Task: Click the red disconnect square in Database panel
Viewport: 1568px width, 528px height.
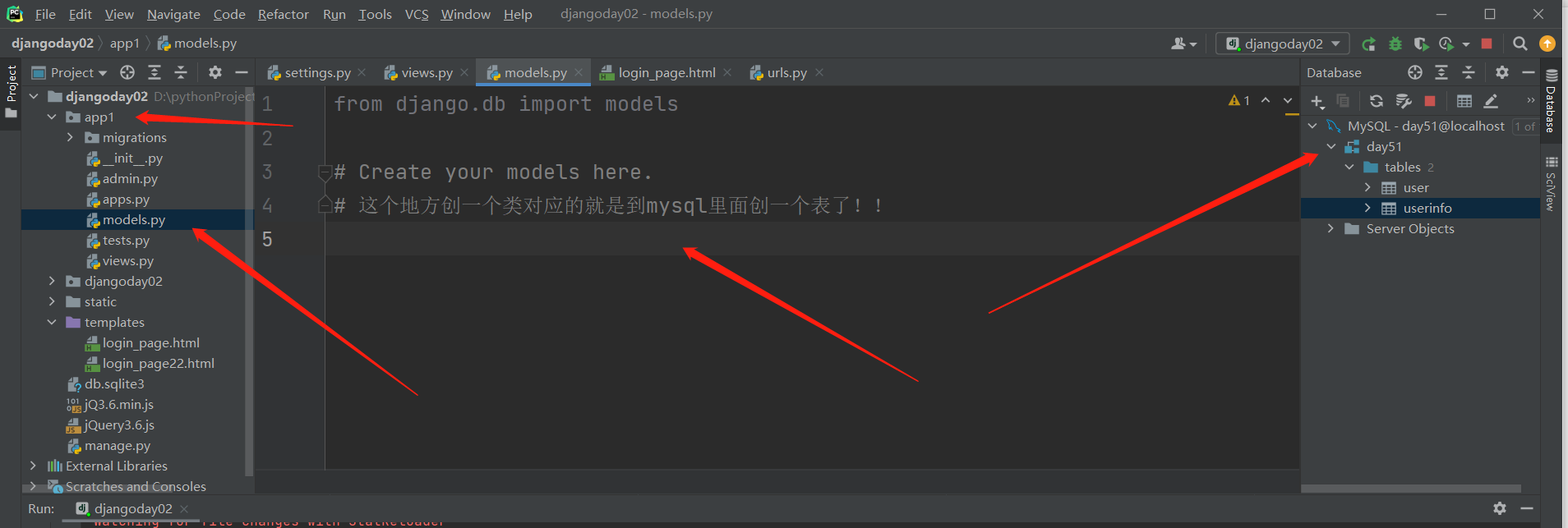Action: point(1430,101)
